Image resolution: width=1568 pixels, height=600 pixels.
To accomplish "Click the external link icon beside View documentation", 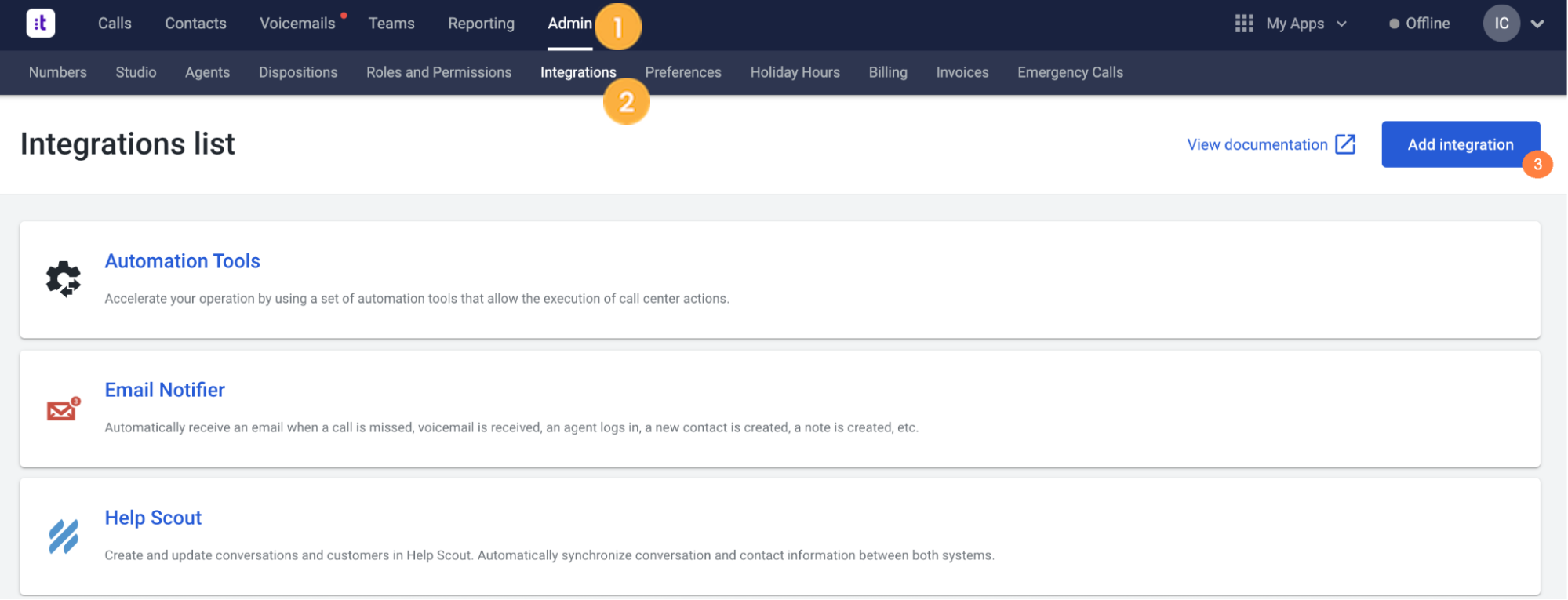I will (x=1345, y=144).
